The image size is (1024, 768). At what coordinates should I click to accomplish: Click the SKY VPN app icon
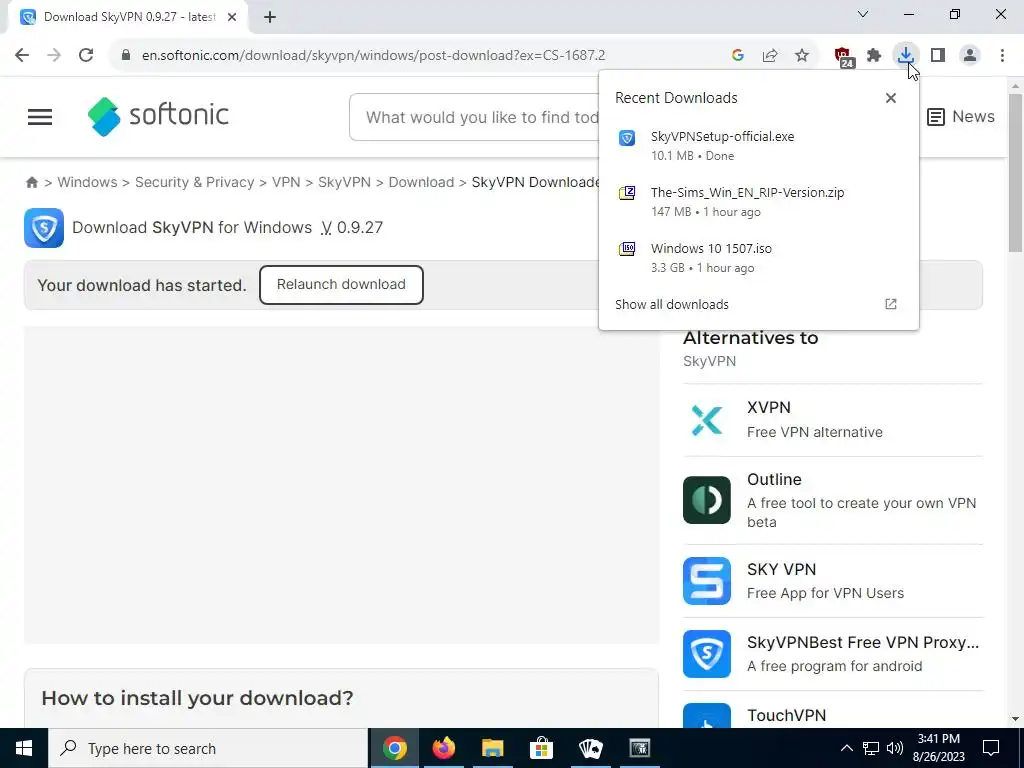[707, 581]
